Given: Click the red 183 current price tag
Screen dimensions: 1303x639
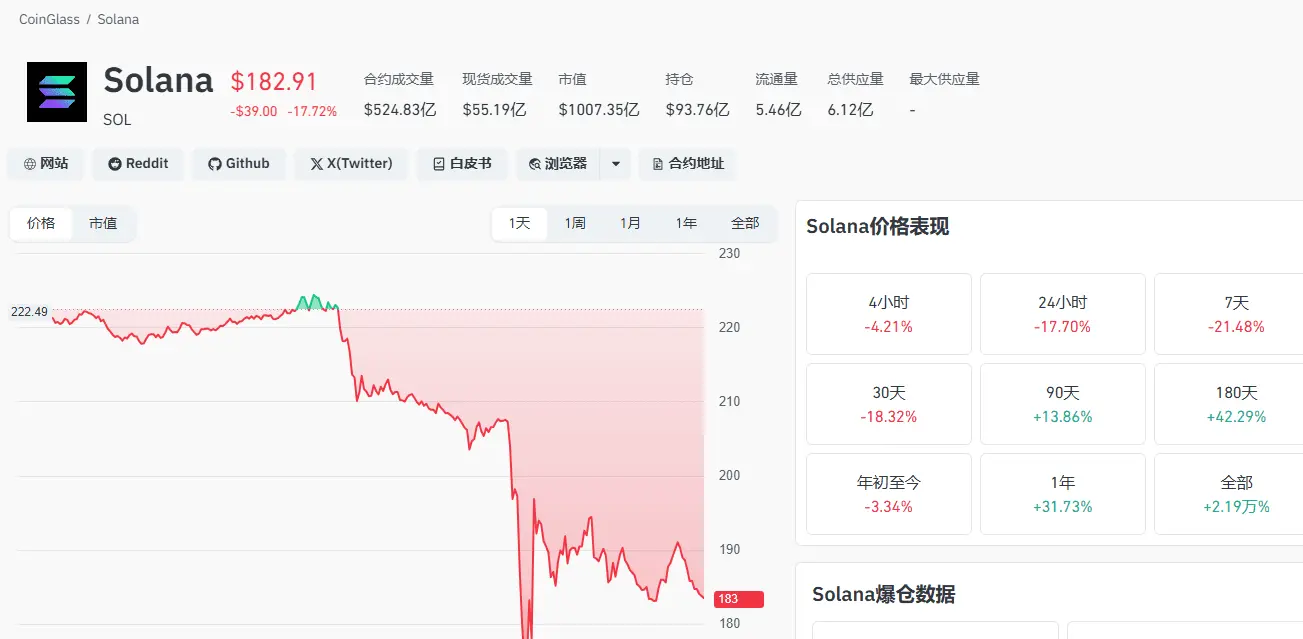Looking at the screenshot, I should click(739, 599).
